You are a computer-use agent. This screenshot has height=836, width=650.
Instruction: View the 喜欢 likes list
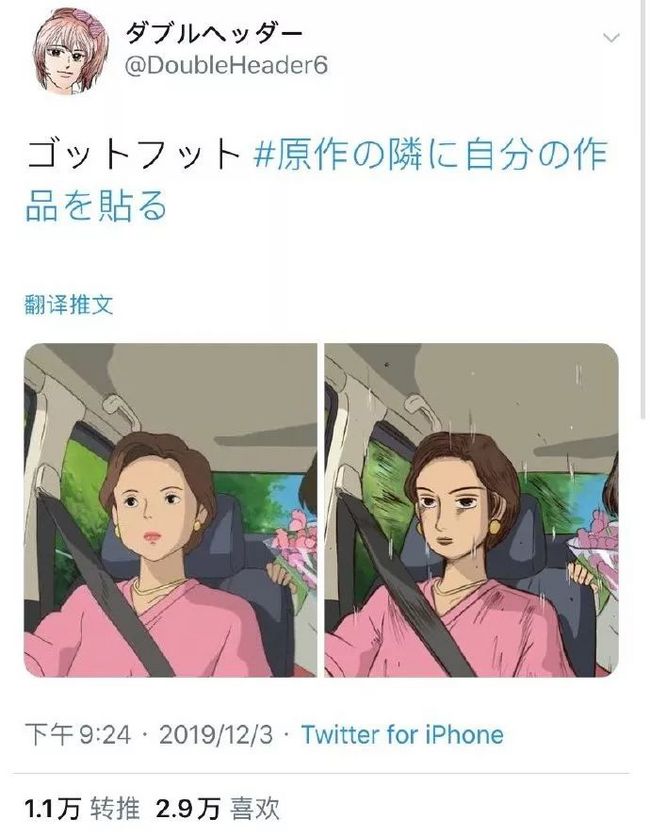point(255,809)
